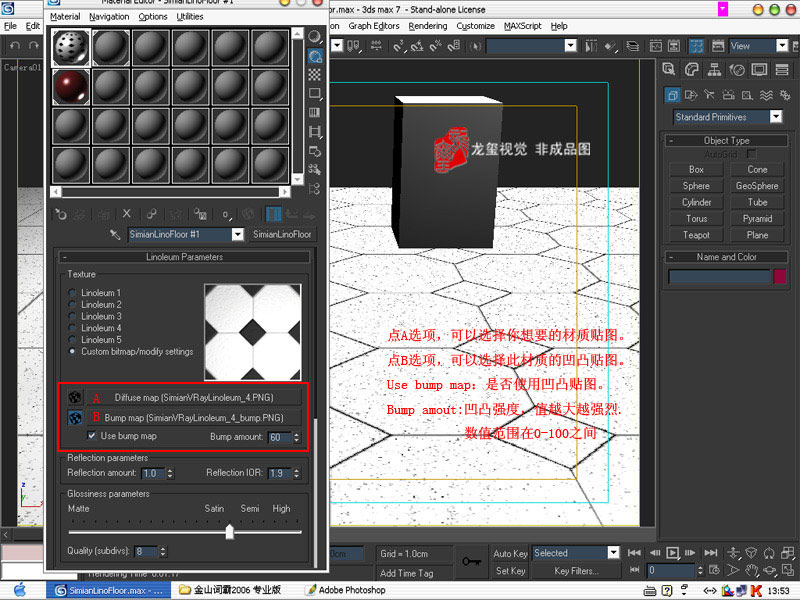The width and height of the screenshot is (800, 600).
Task: Click the Make Preview film icon
Action: [315, 132]
